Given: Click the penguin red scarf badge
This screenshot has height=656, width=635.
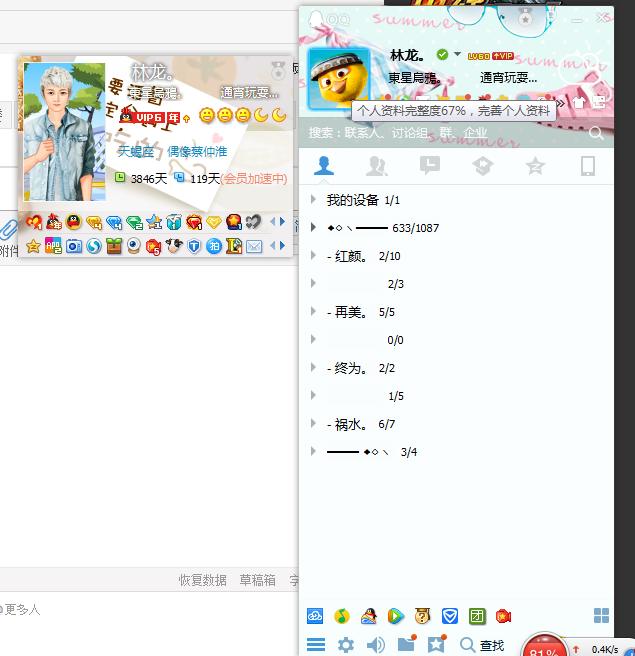Looking at the screenshot, I should [74, 222].
